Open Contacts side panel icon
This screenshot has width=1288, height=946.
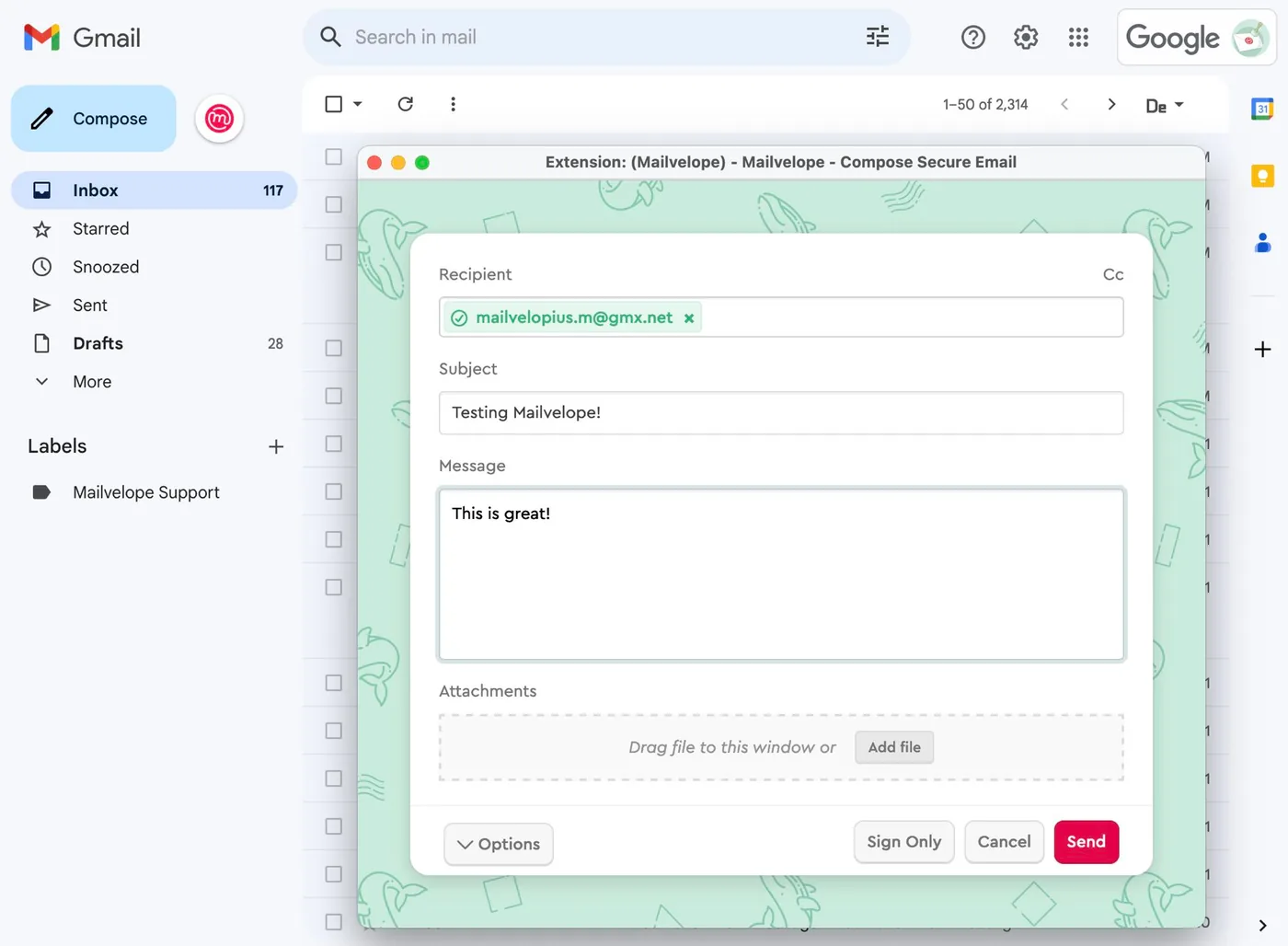click(1262, 242)
